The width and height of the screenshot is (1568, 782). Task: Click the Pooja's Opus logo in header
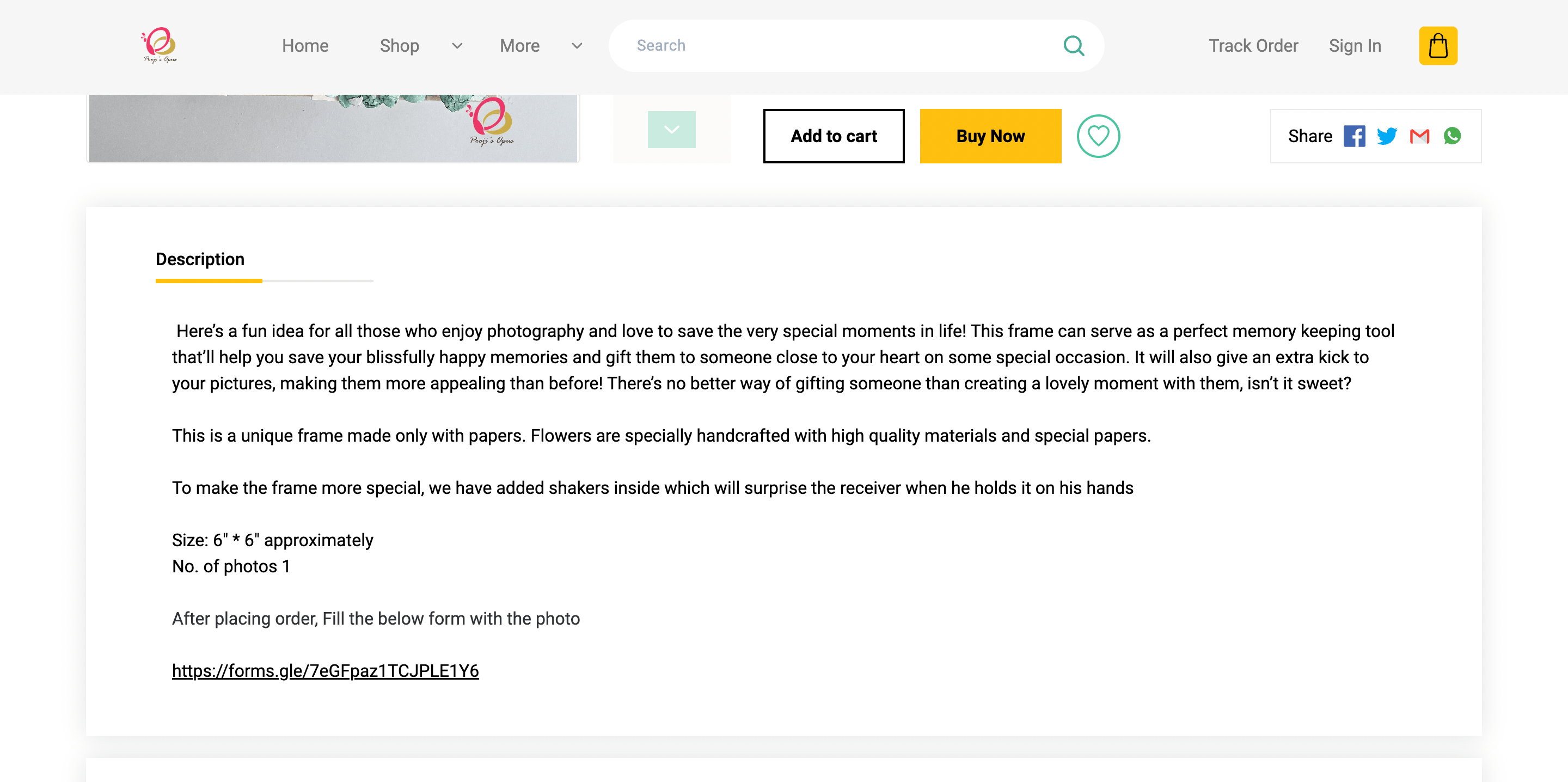tap(160, 45)
